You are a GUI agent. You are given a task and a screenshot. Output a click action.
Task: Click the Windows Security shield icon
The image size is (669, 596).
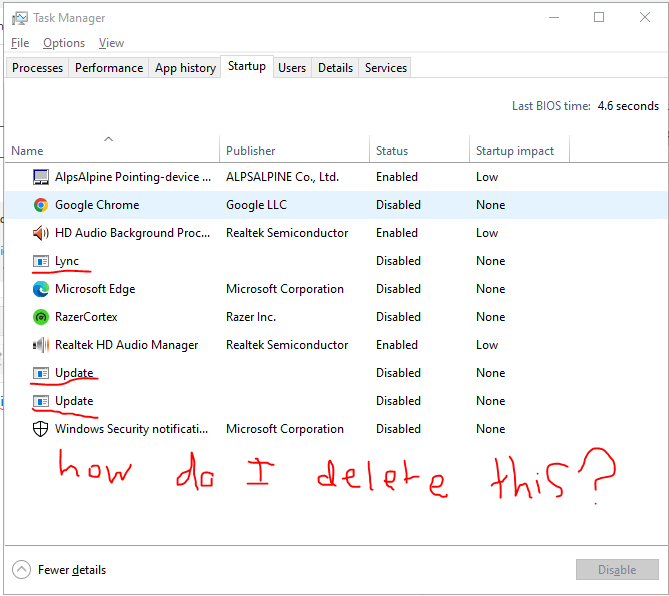click(41, 429)
